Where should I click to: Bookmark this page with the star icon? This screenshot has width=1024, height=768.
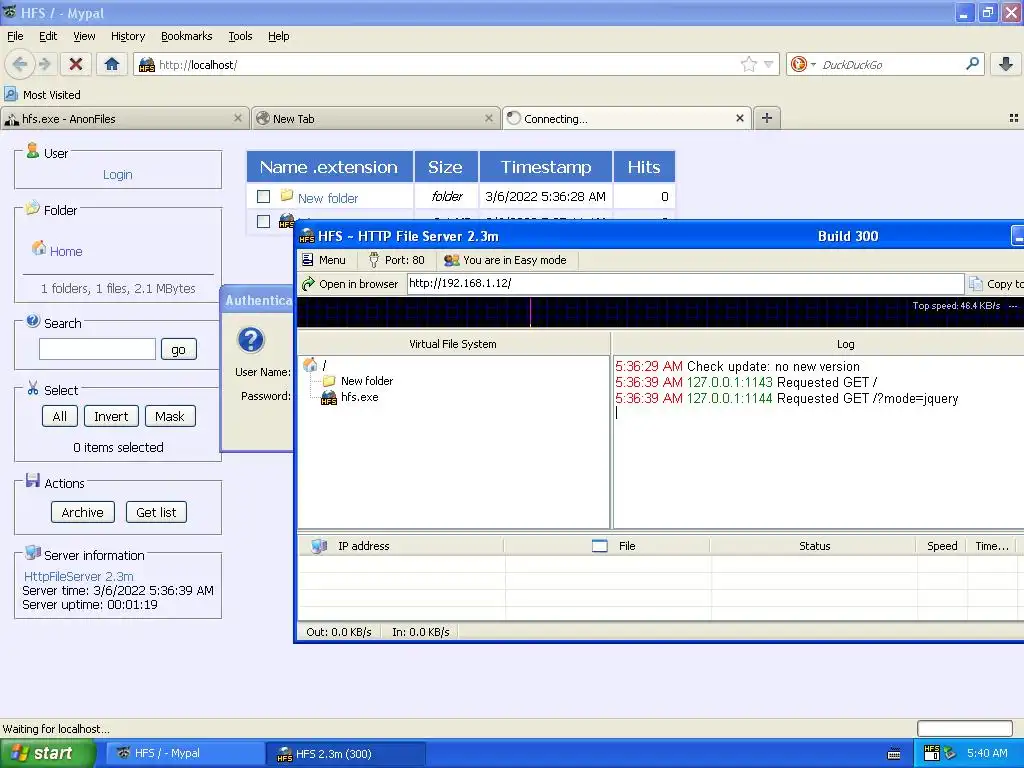(748, 64)
